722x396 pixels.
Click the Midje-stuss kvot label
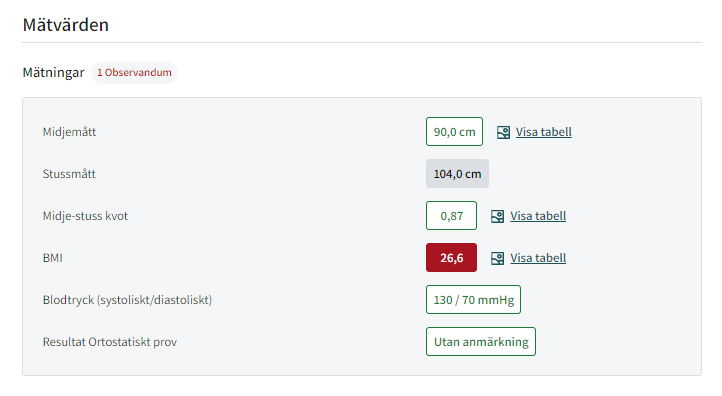(x=85, y=216)
